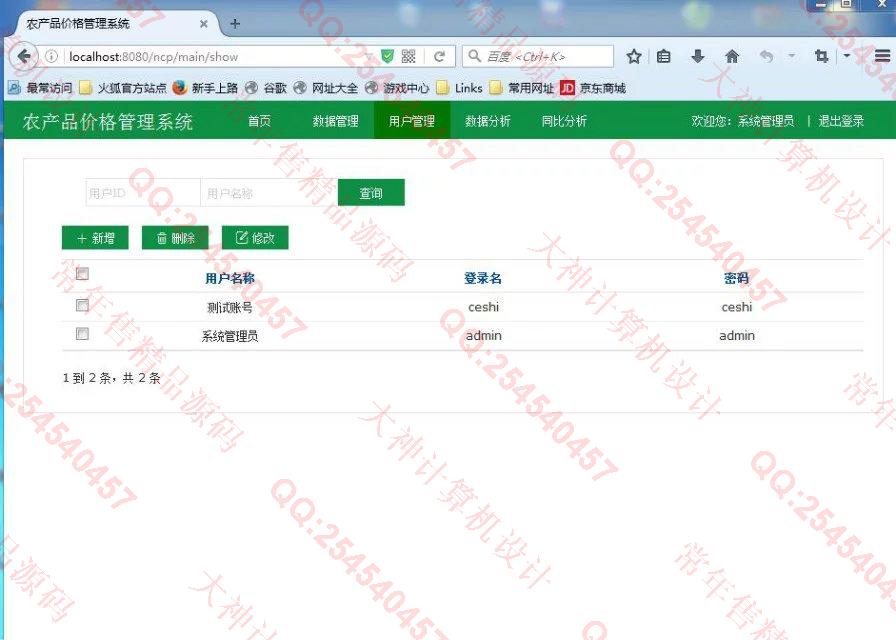896x640 pixels.
Task: Go to 首页 menu
Action: (259, 121)
